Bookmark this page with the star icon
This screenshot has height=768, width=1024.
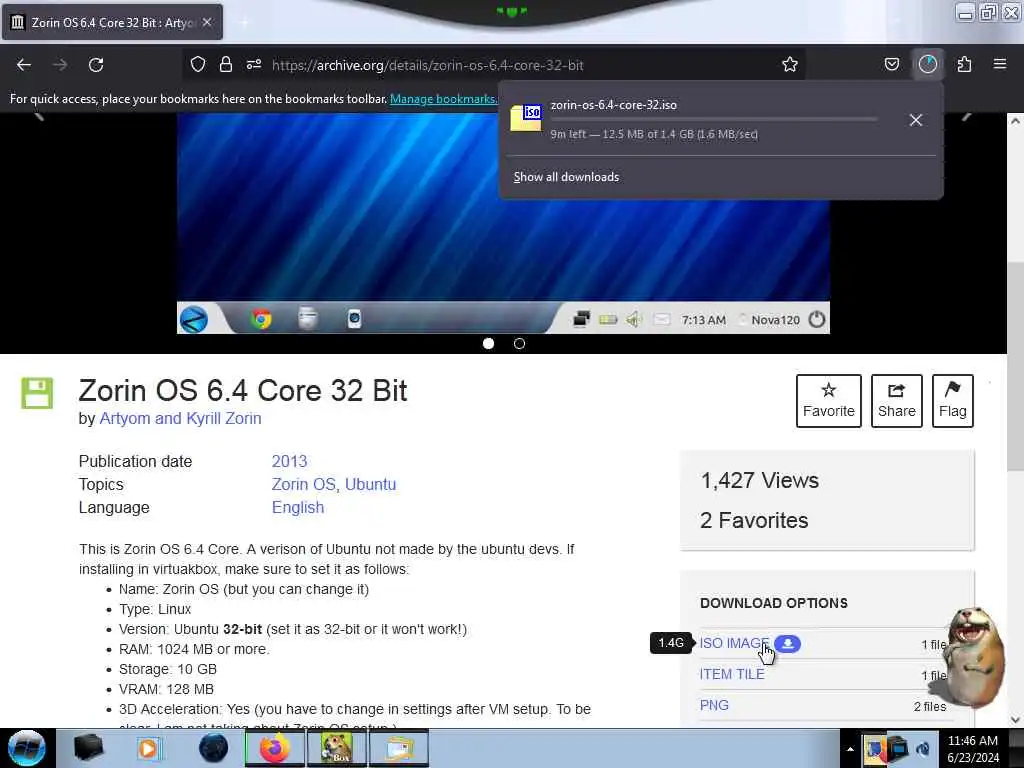(x=790, y=65)
